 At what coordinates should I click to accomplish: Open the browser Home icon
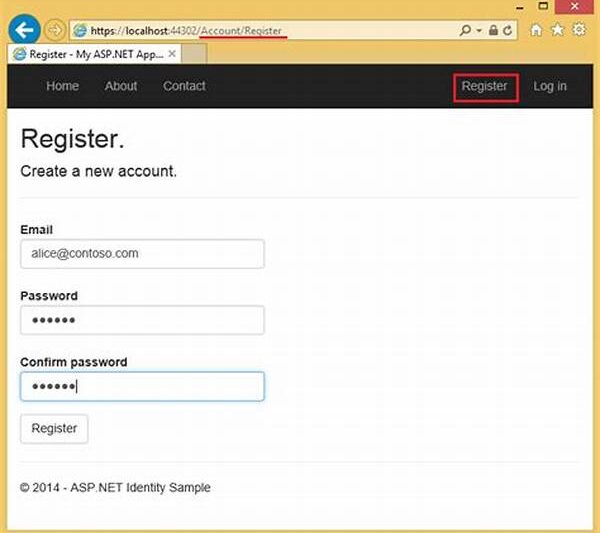click(536, 30)
